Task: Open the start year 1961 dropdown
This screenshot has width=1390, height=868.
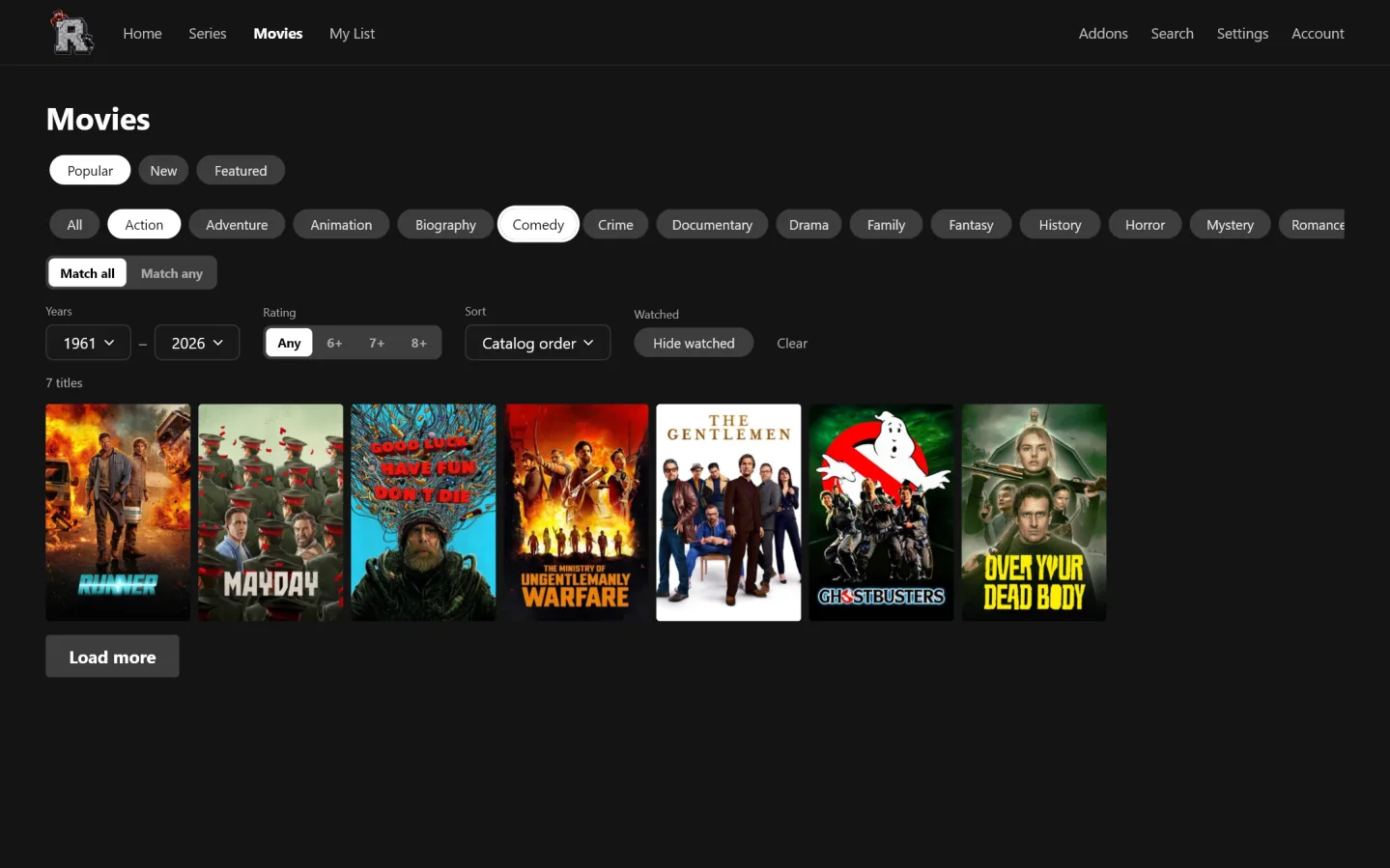Action: [88, 343]
